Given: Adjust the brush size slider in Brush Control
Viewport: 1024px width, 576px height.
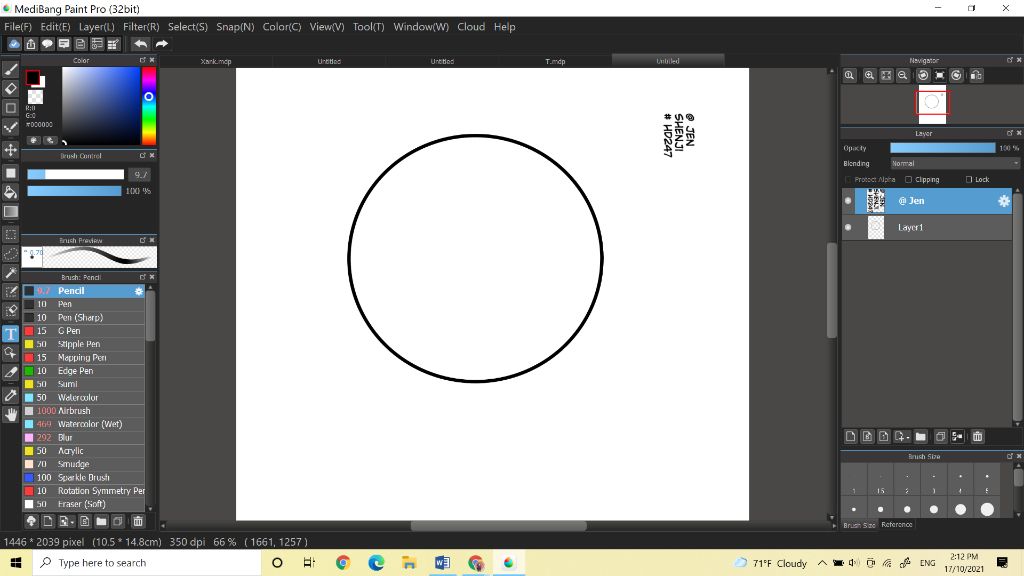Looking at the screenshot, I should click(75, 174).
